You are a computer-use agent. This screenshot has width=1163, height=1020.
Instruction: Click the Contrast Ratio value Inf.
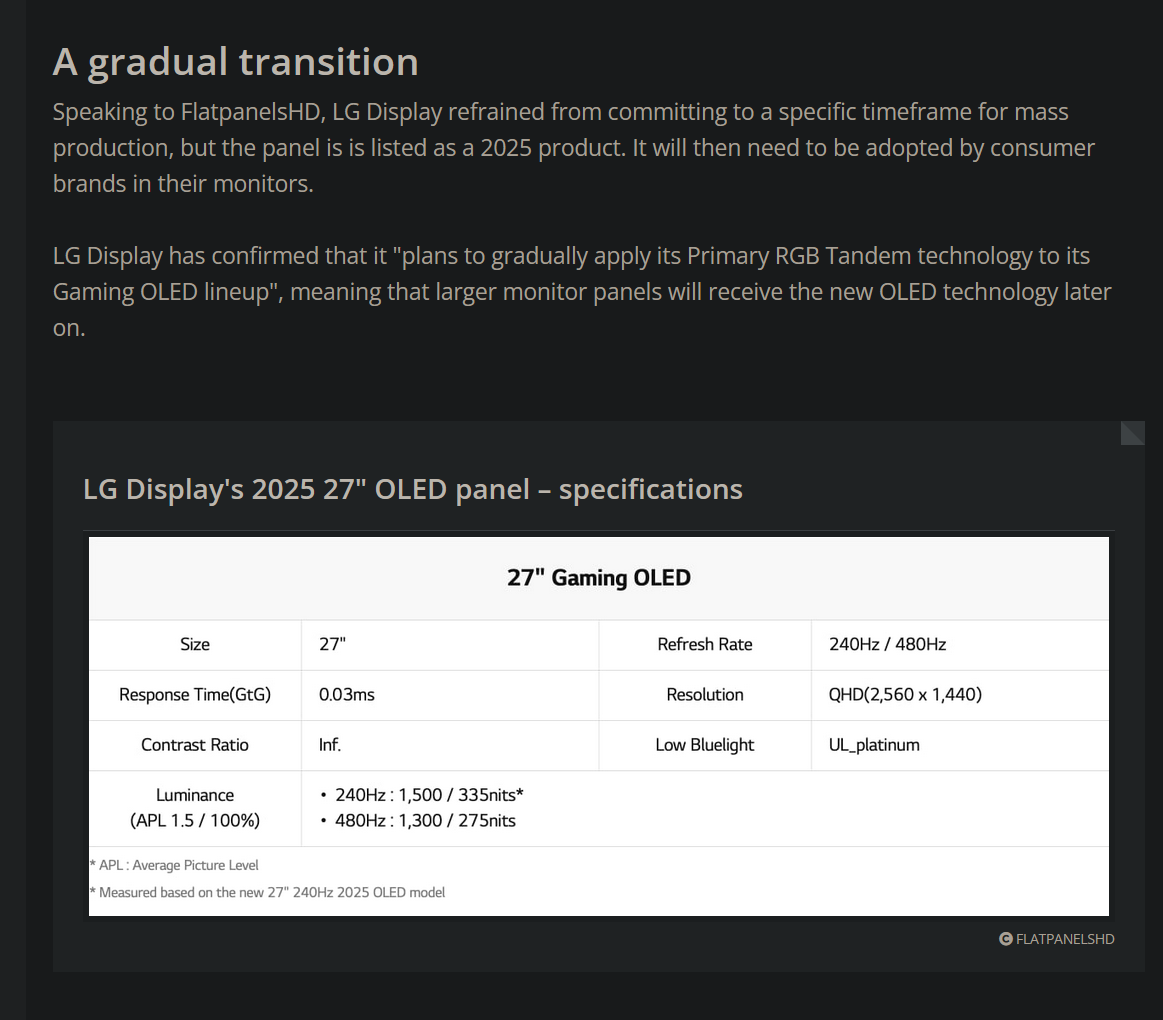pyautogui.click(x=331, y=745)
